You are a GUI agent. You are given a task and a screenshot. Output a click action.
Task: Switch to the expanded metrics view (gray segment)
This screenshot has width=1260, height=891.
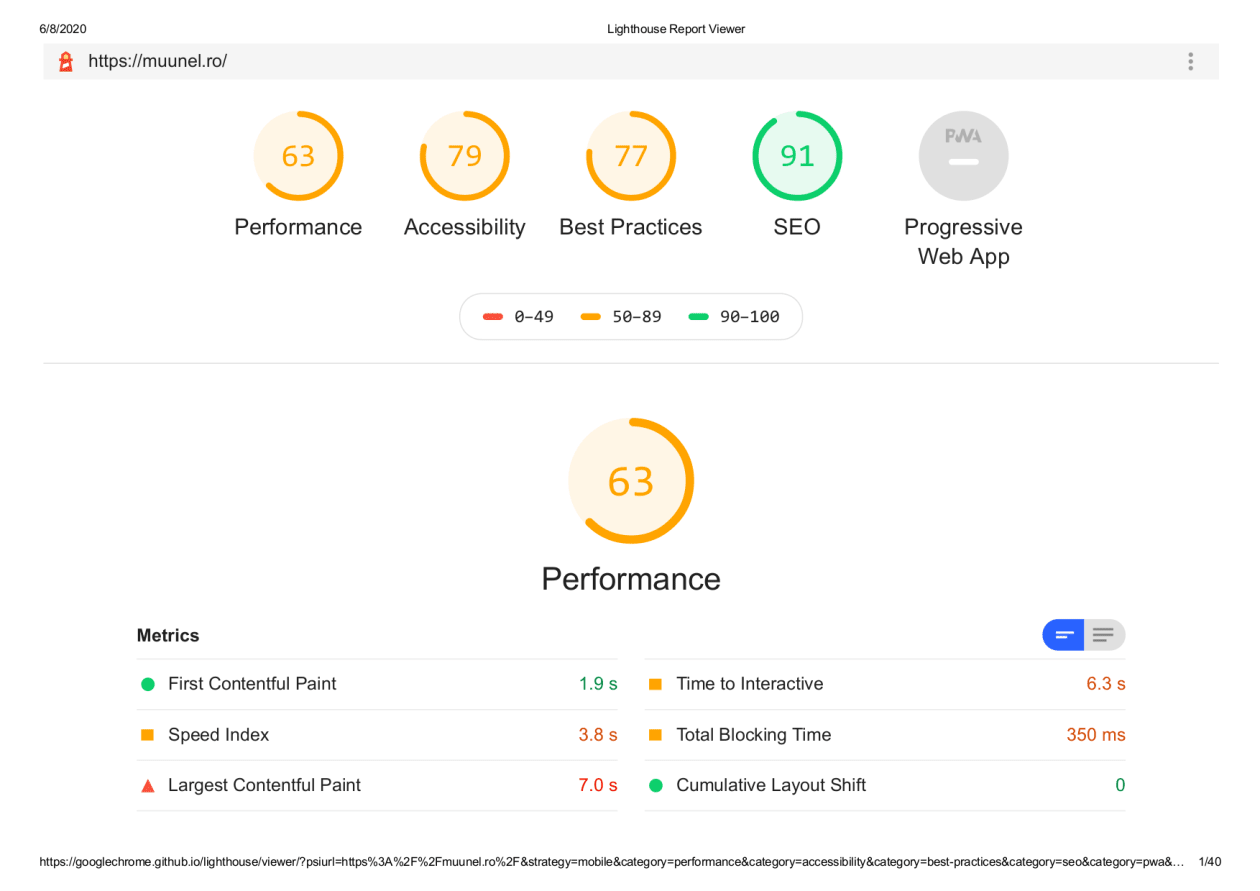(x=1104, y=634)
